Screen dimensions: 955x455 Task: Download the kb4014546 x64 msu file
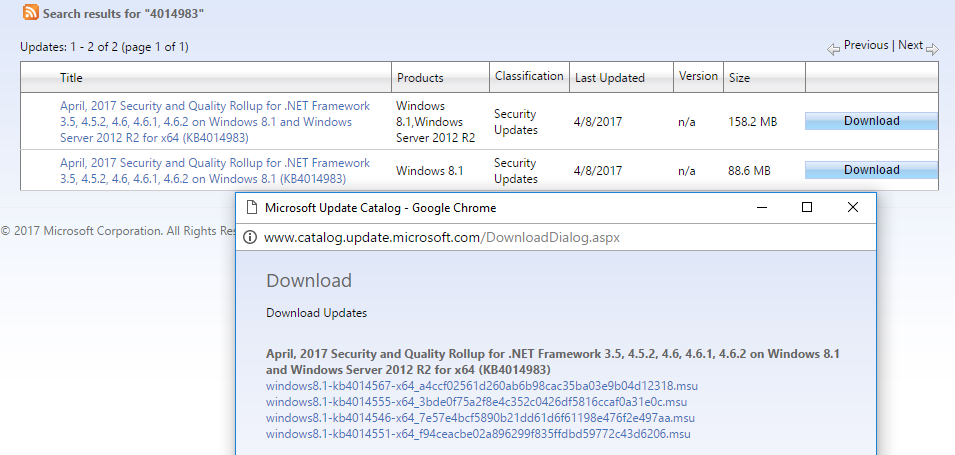point(481,418)
